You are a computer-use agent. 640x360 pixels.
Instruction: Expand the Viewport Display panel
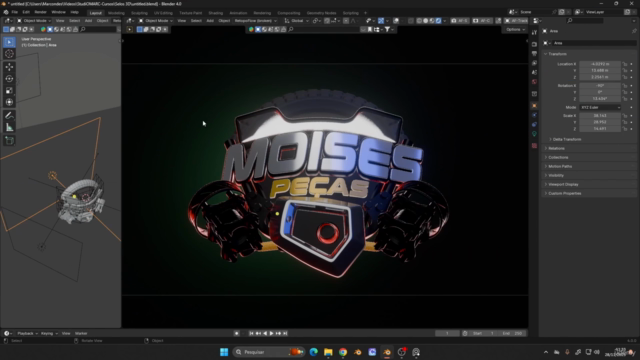(x=563, y=184)
